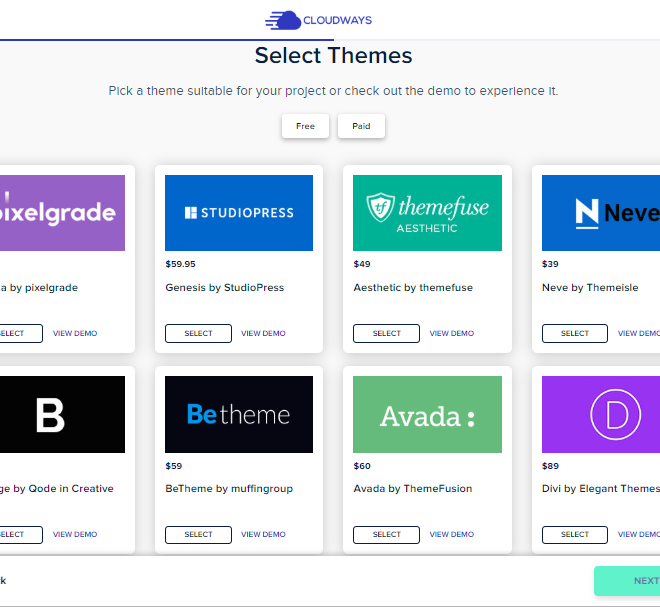
Task: Click 'Avada by ThemeFusion' title
Action: (412, 489)
